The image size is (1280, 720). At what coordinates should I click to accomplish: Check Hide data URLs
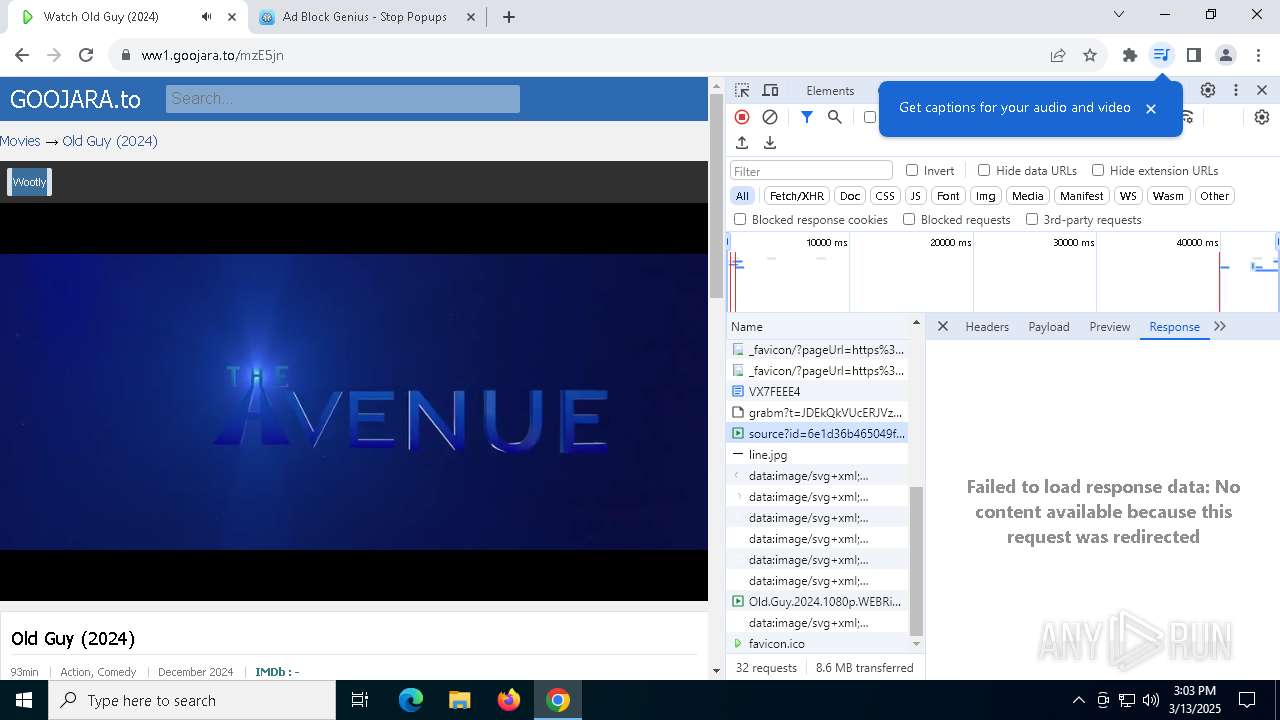click(x=984, y=170)
